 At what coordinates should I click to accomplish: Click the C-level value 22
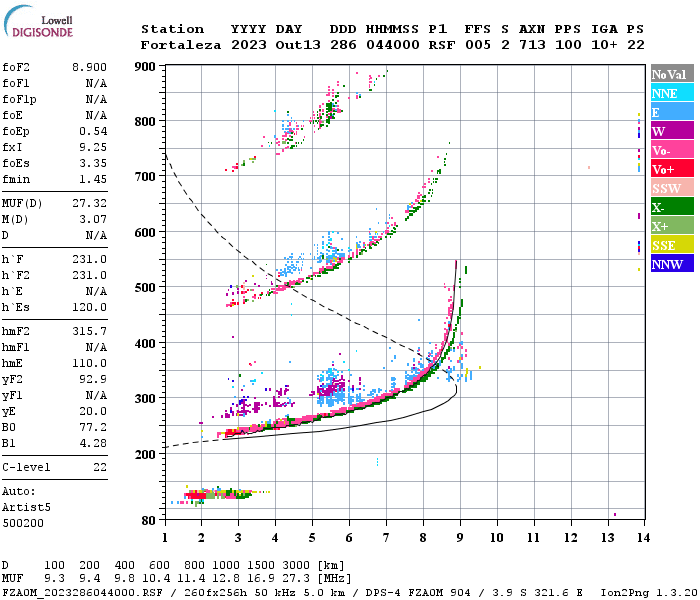coord(100,467)
